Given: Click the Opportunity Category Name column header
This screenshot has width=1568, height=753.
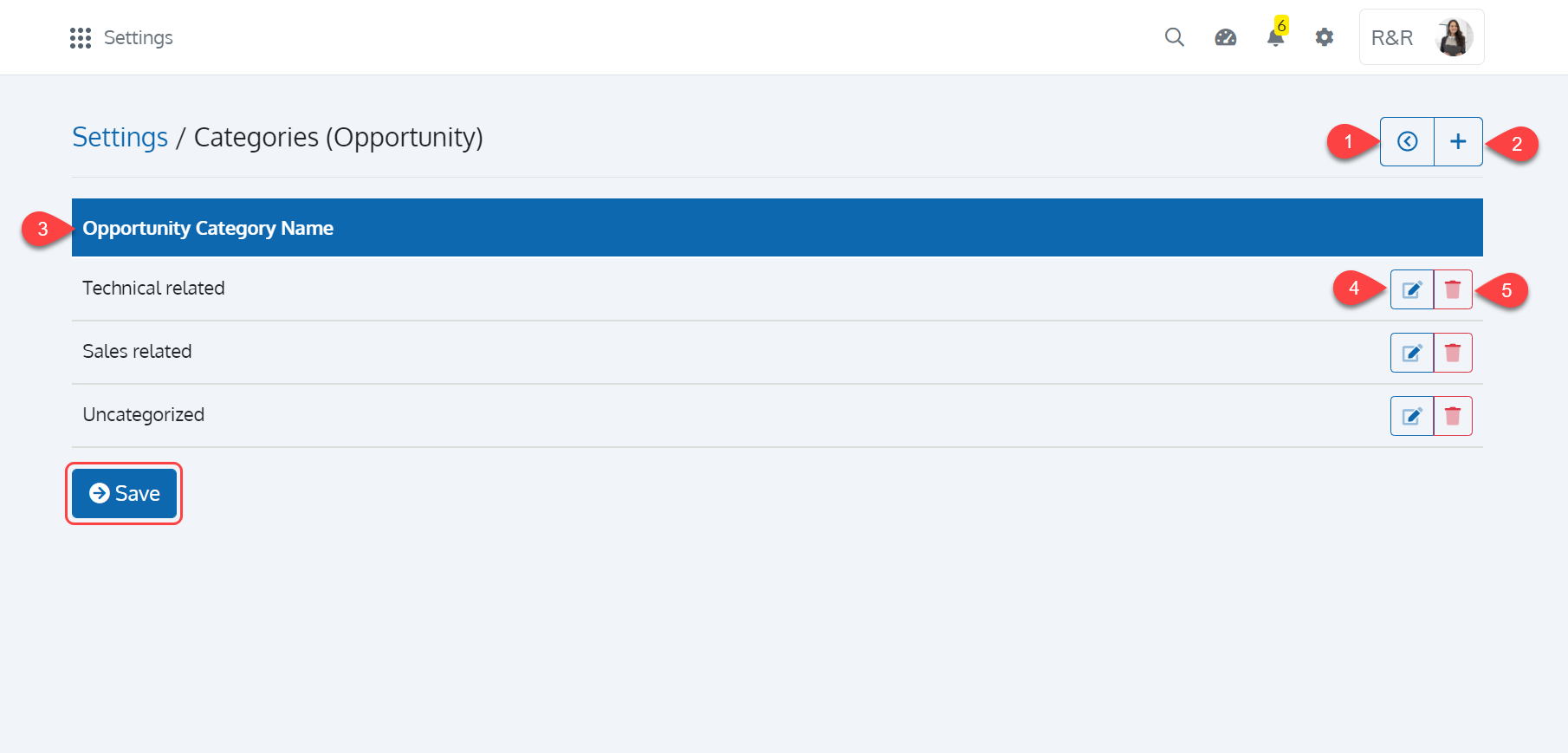Looking at the screenshot, I should tap(208, 228).
